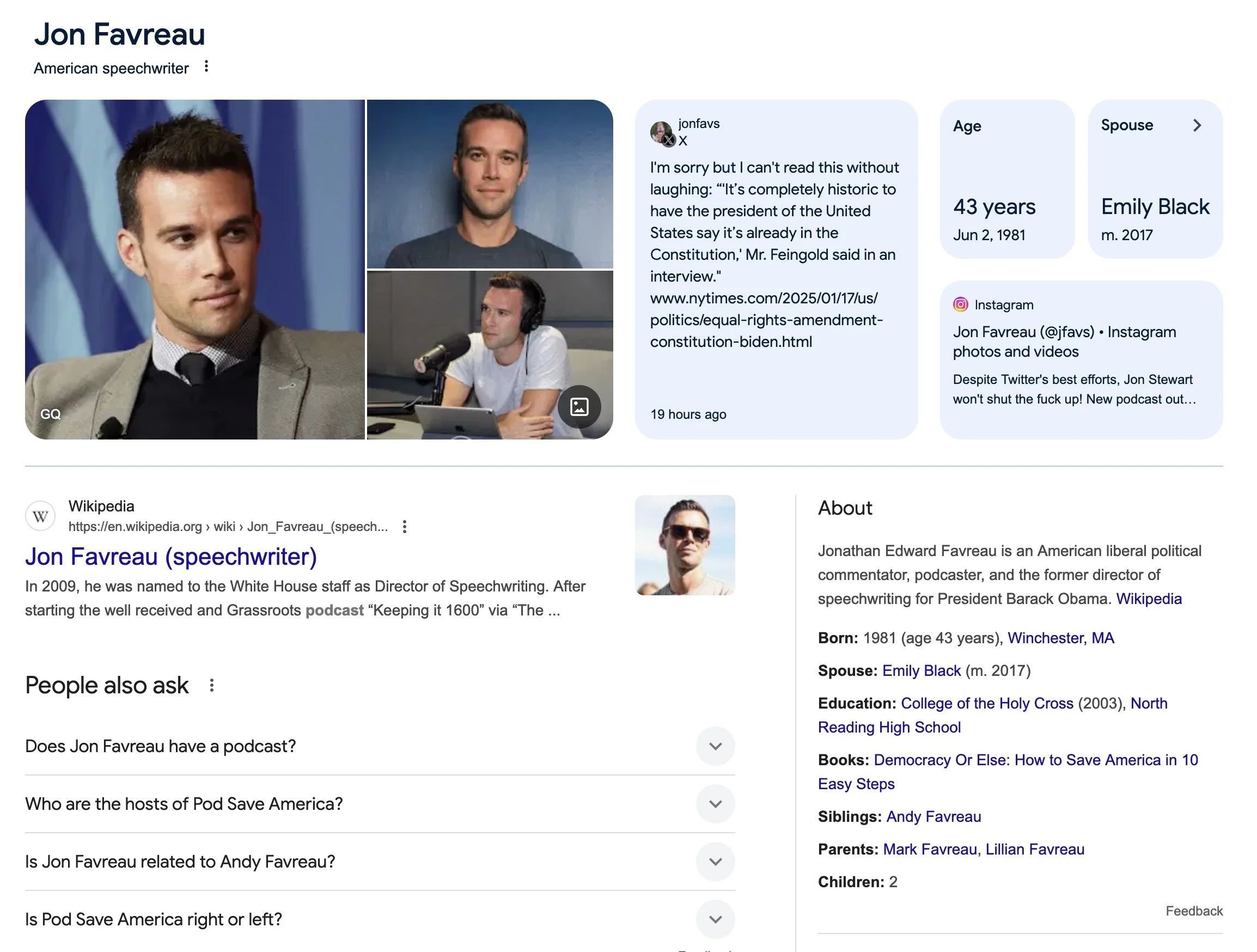
Task: Expand 'Who are the hosts of Pod Save America?'
Action: (715, 804)
